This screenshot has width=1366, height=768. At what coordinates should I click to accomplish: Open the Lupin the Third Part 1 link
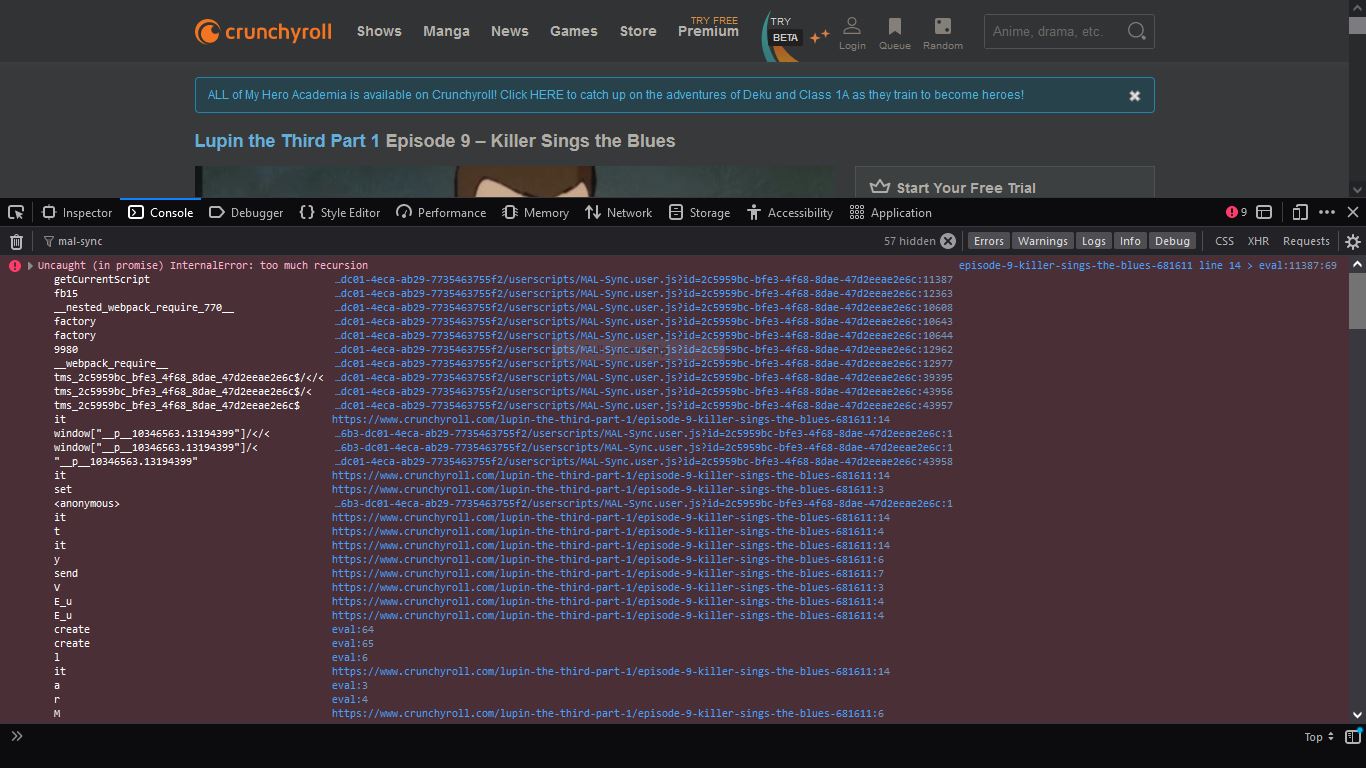click(x=287, y=141)
